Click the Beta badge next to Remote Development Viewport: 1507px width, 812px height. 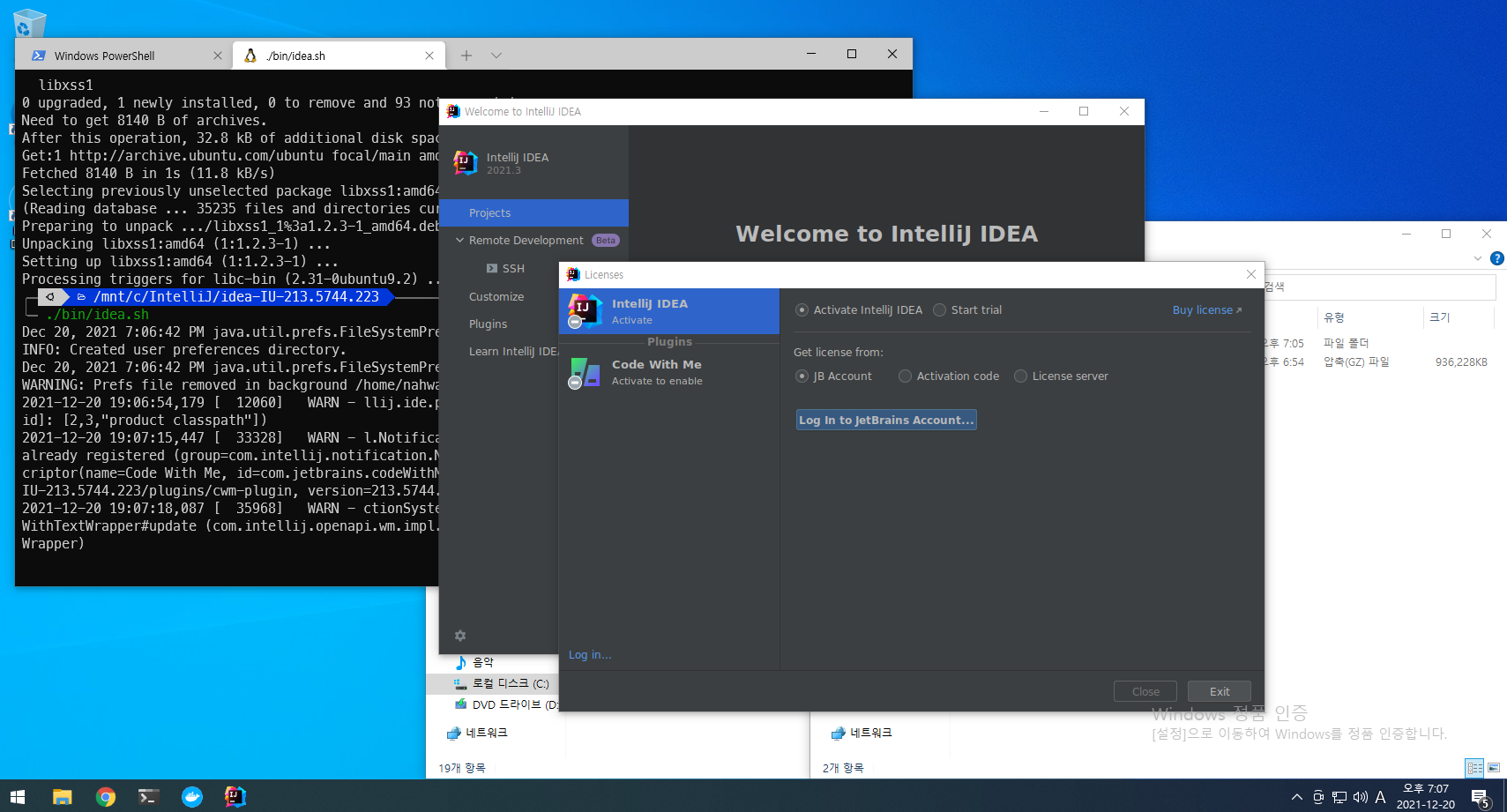[x=606, y=240]
